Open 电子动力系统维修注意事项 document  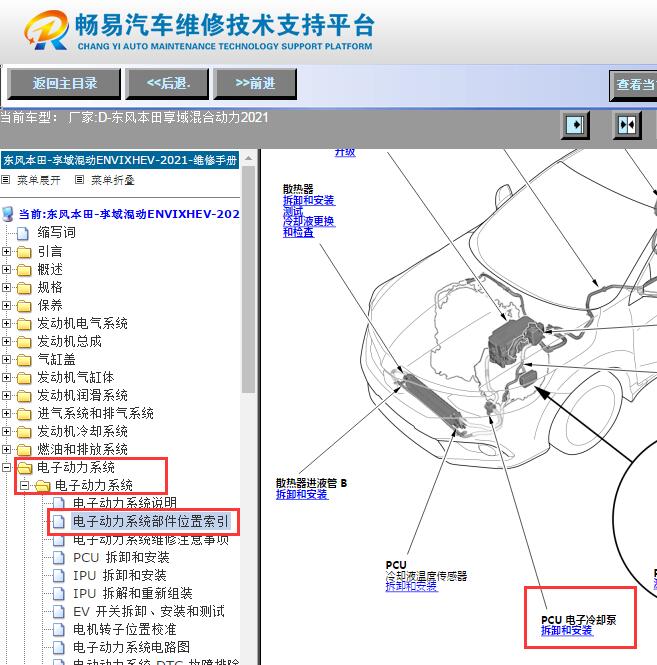151,539
